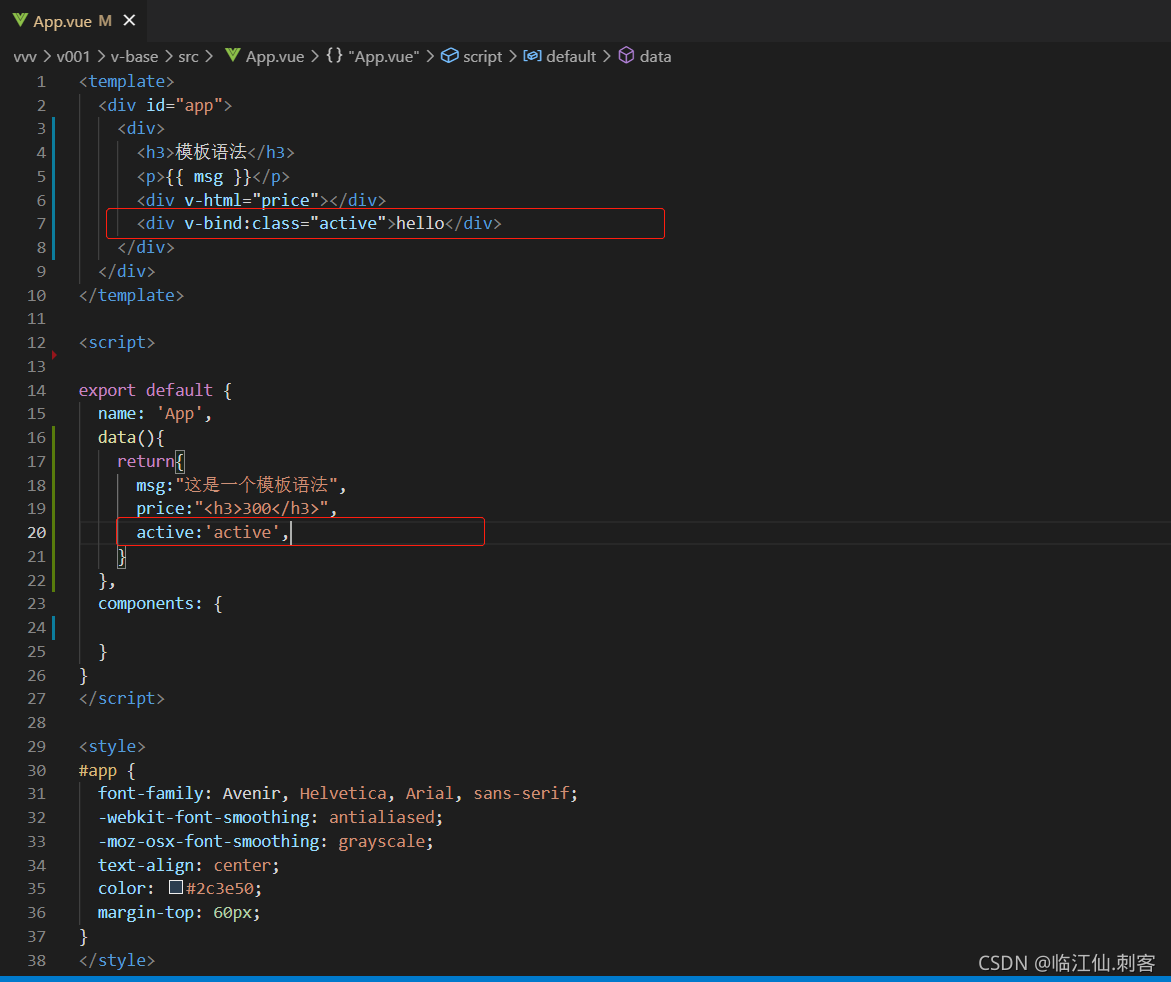
Task: Click 'v001' breadcrumb segment
Action: click(x=73, y=57)
